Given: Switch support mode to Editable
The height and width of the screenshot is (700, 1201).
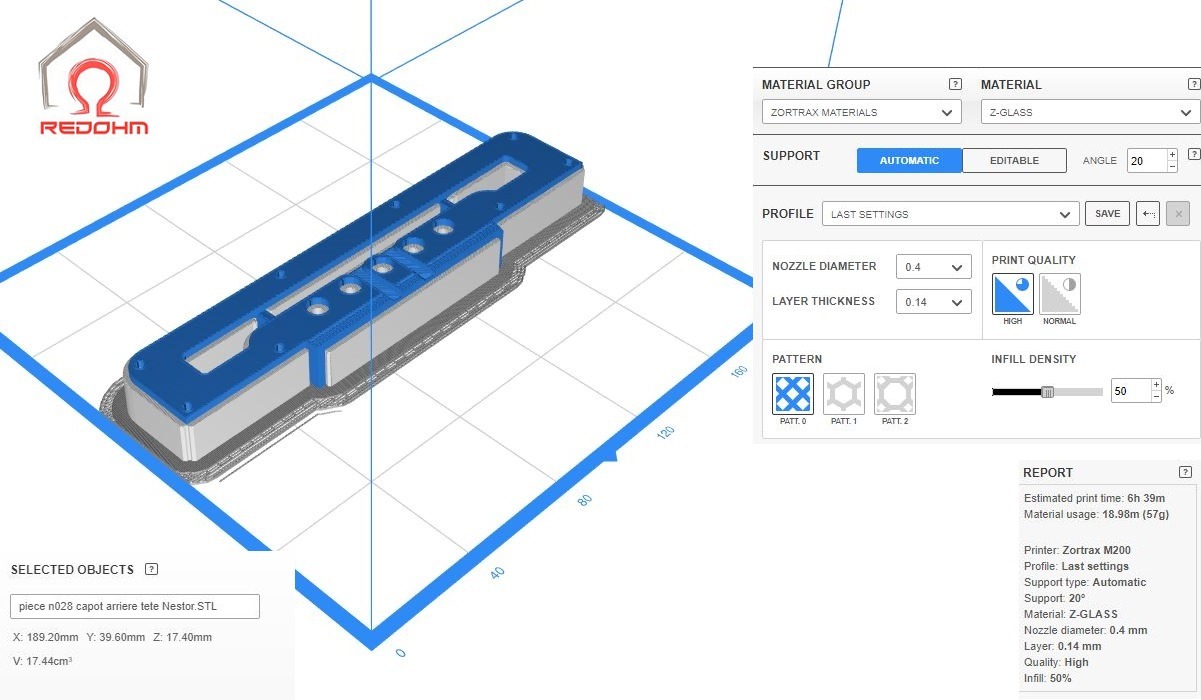Looking at the screenshot, I should [x=1014, y=160].
